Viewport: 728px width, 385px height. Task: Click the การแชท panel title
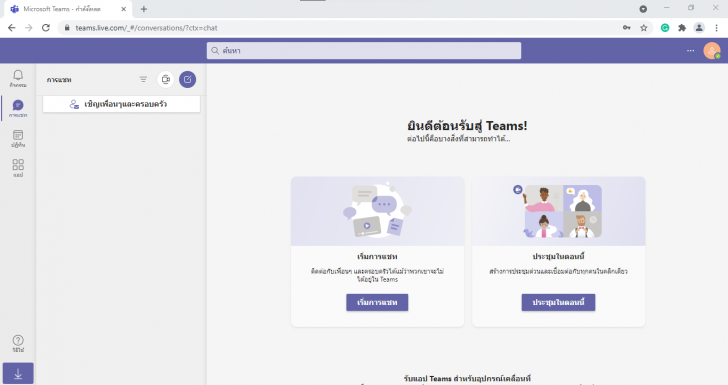tap(59, 80)
